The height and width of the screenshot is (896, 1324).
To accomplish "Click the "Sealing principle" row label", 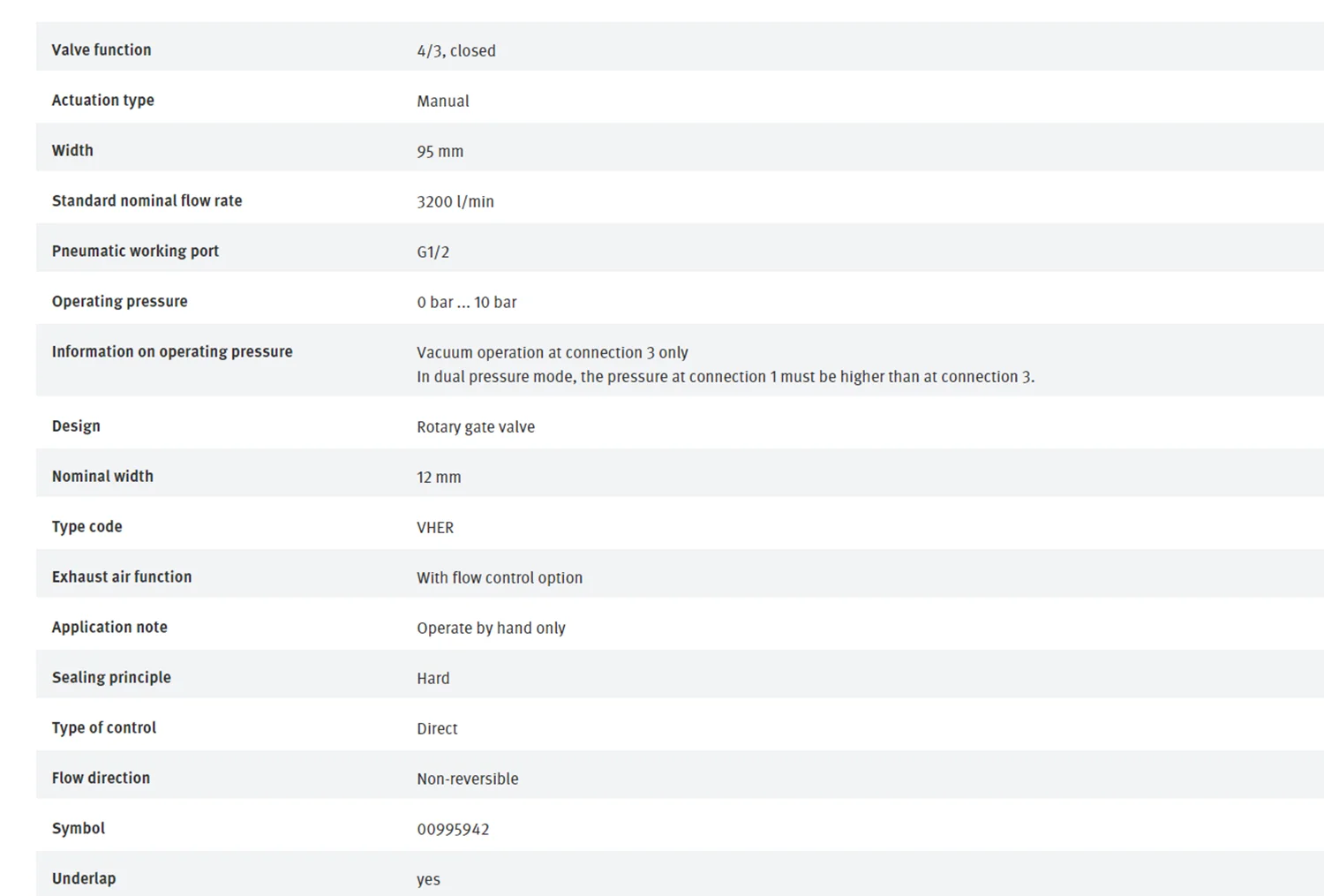I will (111, 678).
